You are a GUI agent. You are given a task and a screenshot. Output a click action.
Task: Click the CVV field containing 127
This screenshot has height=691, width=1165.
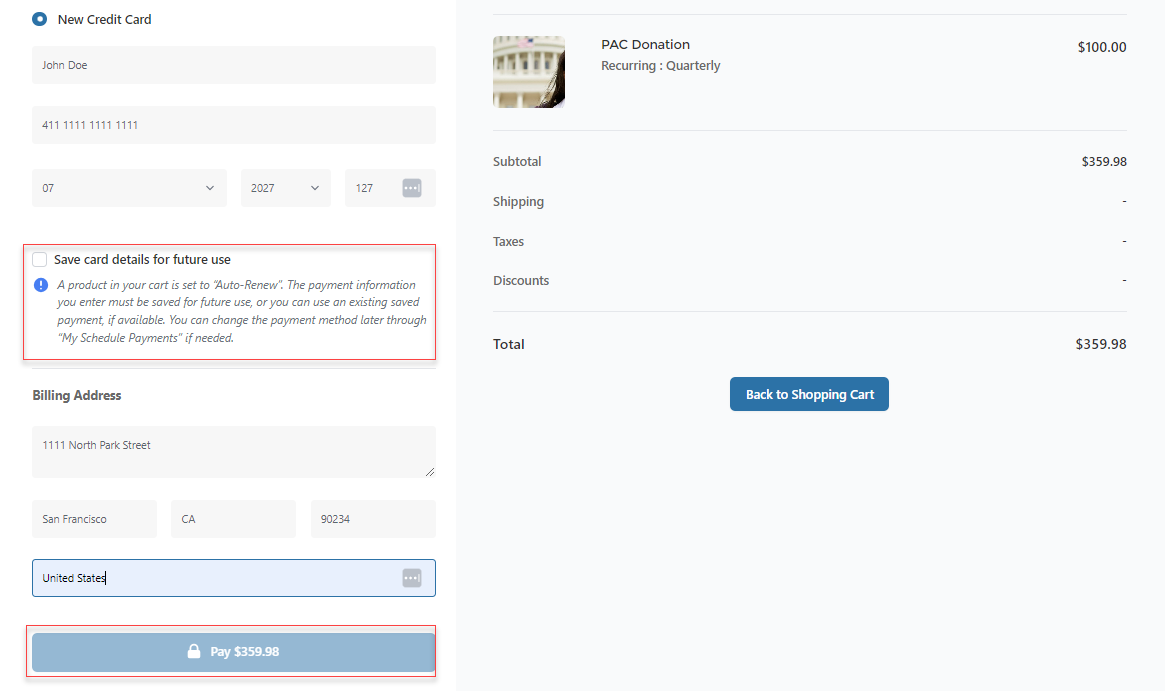pyautogui.click(x=372, y=188)
